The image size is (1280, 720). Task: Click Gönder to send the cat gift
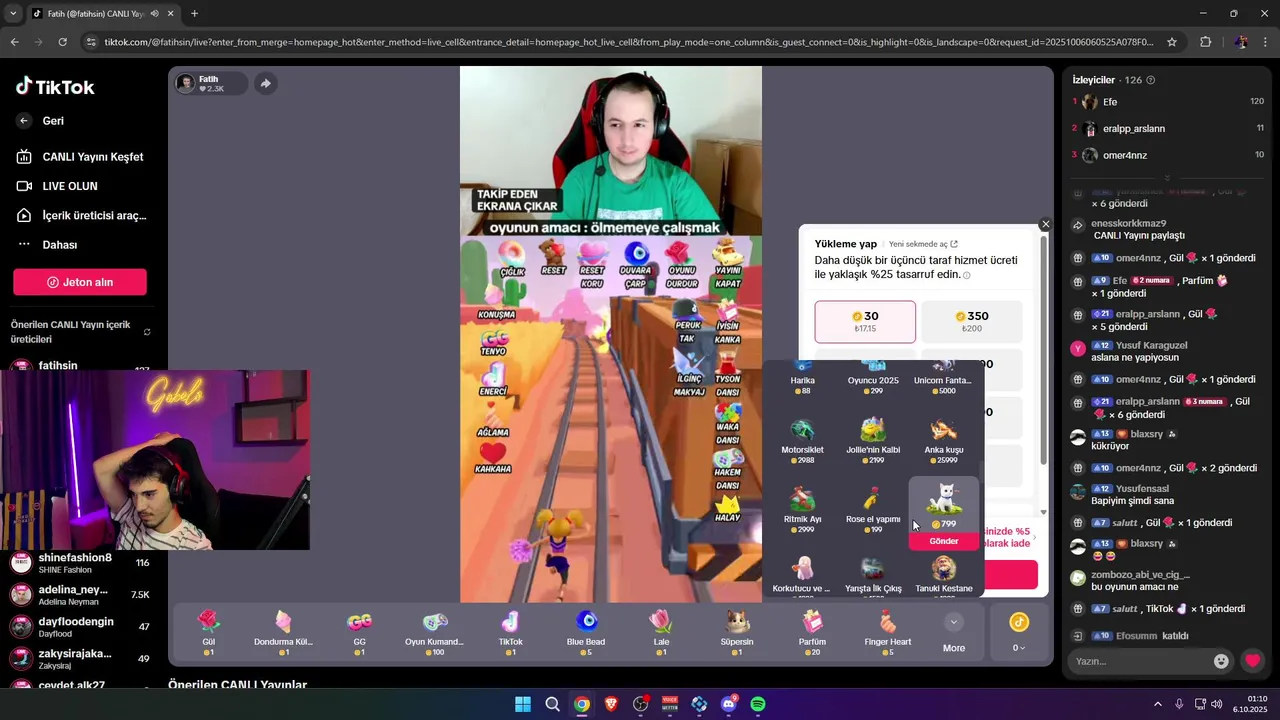coord(944,541)
